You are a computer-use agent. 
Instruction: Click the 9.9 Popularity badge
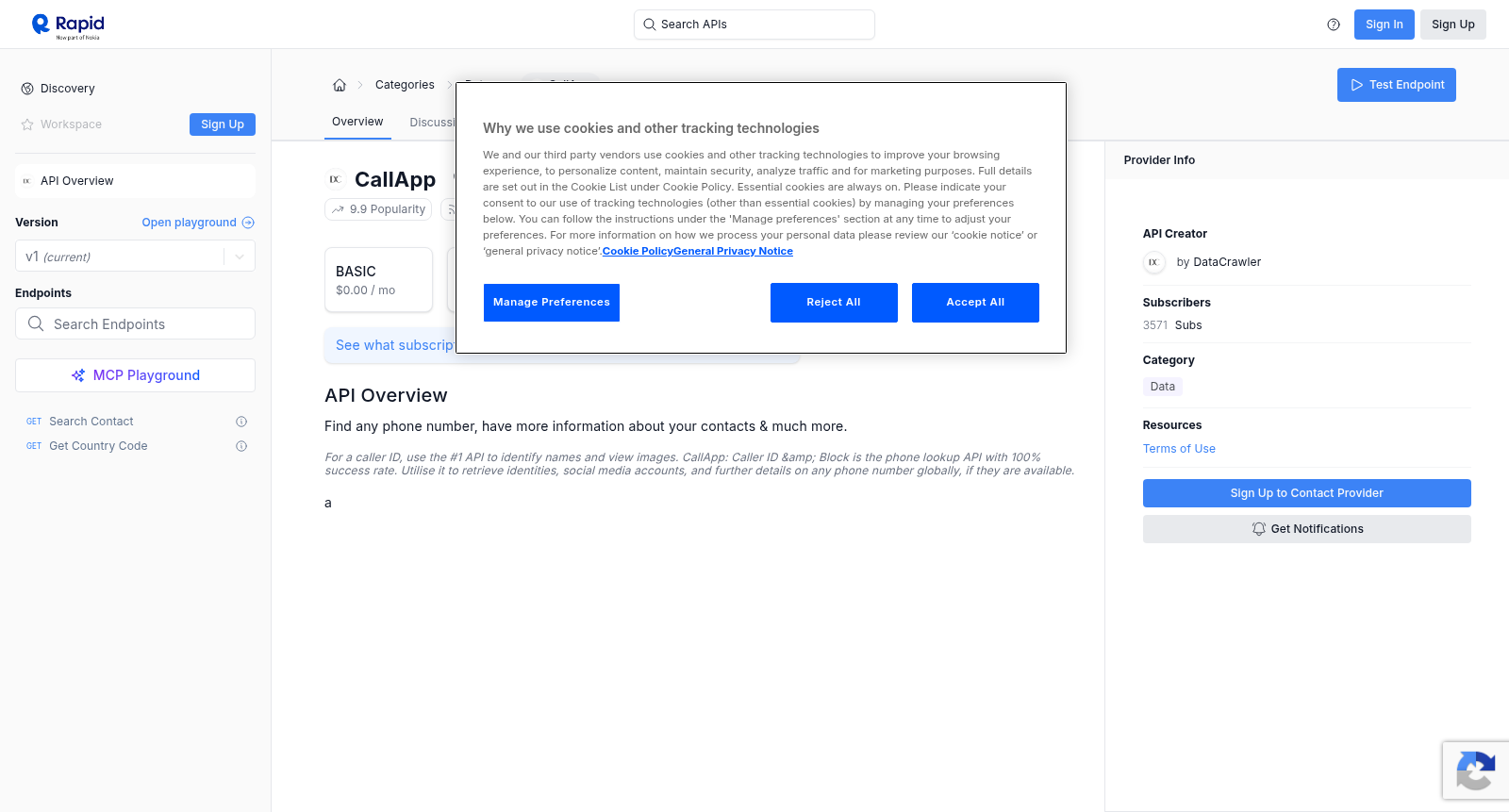pos(378,209)
